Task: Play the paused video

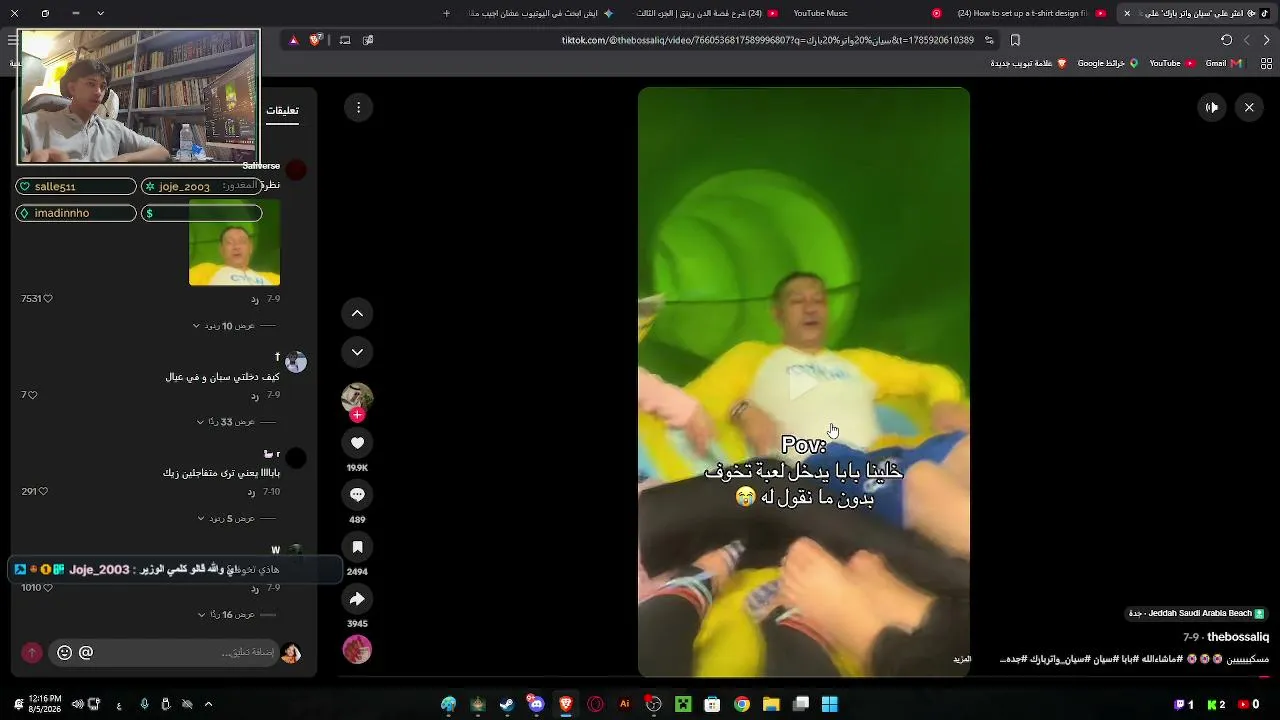Action: (x=804, y=383)
